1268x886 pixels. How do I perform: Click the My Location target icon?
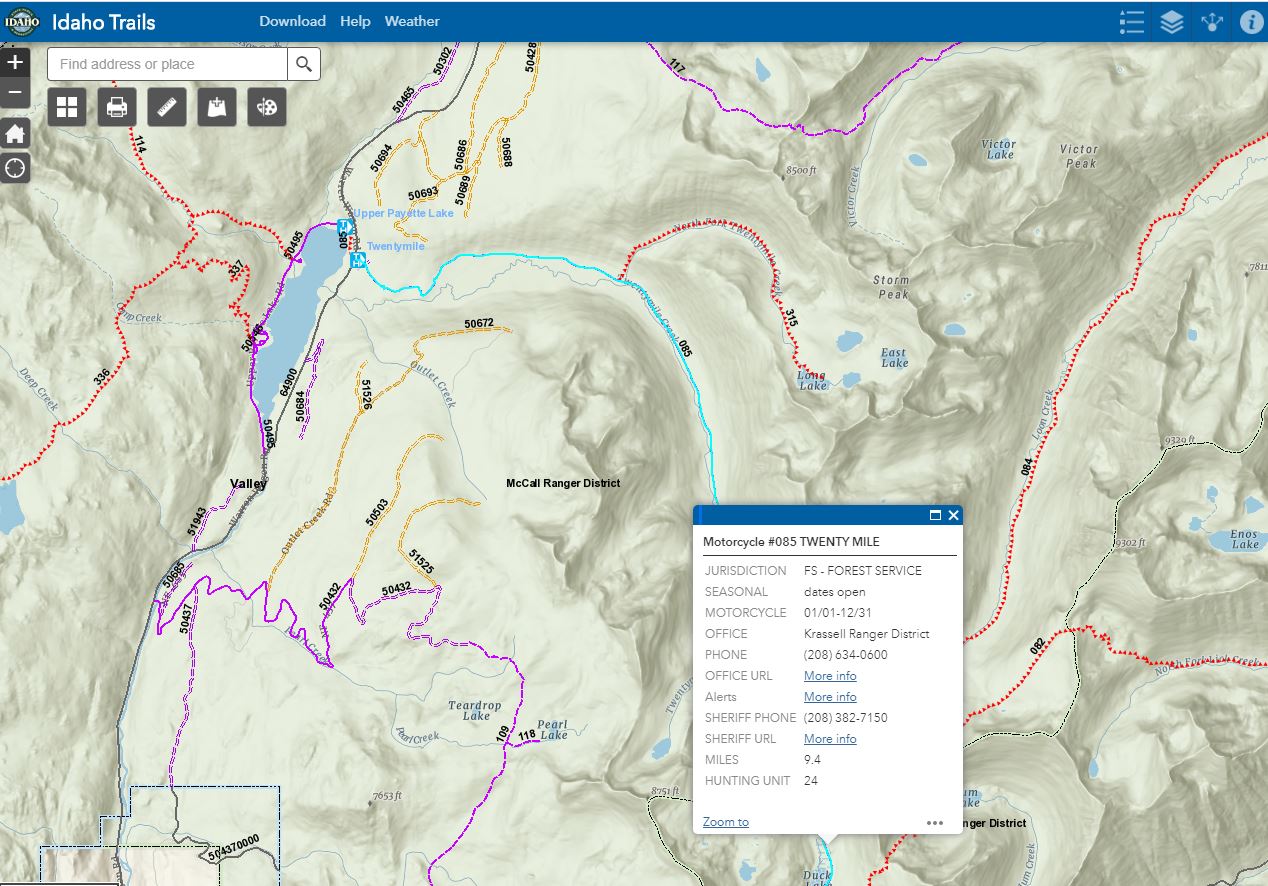pos(15,168)
